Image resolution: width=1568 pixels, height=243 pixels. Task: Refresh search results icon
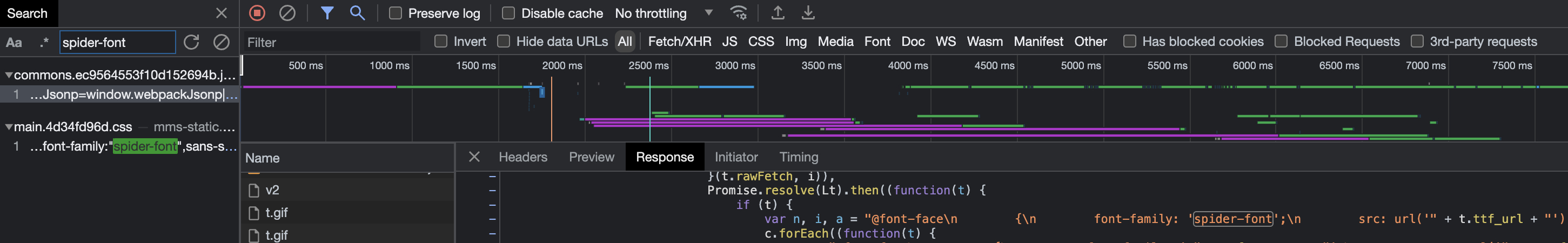pyautogui.click(x=191, y=42)
